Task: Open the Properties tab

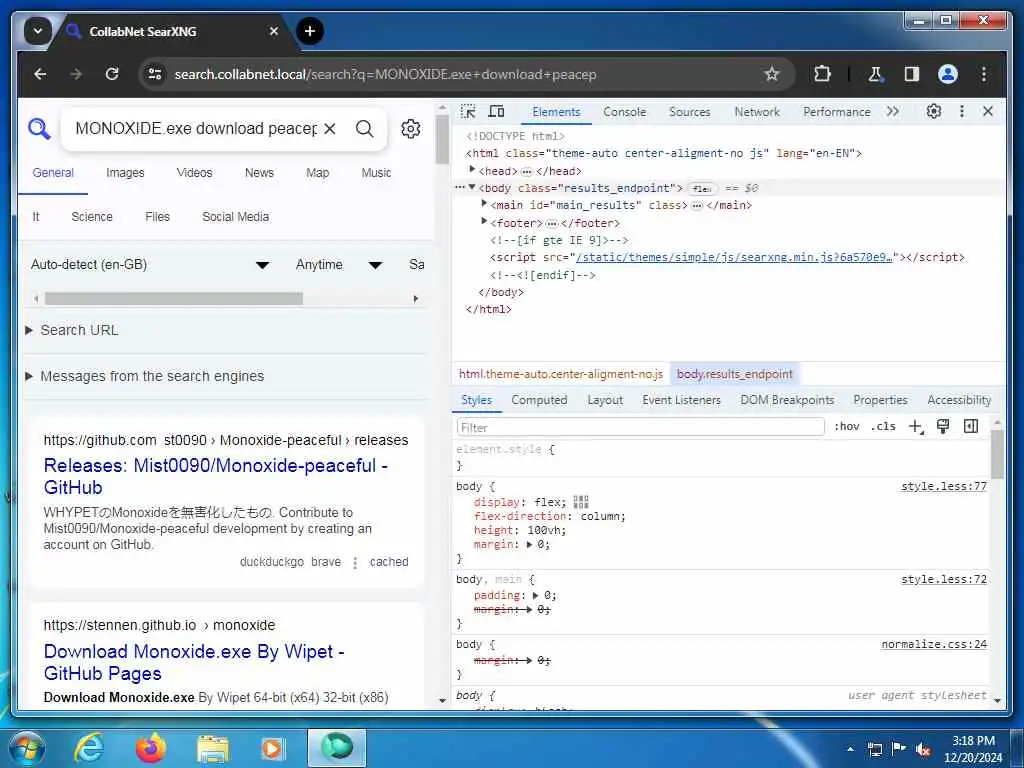Action: pos(880,400)
